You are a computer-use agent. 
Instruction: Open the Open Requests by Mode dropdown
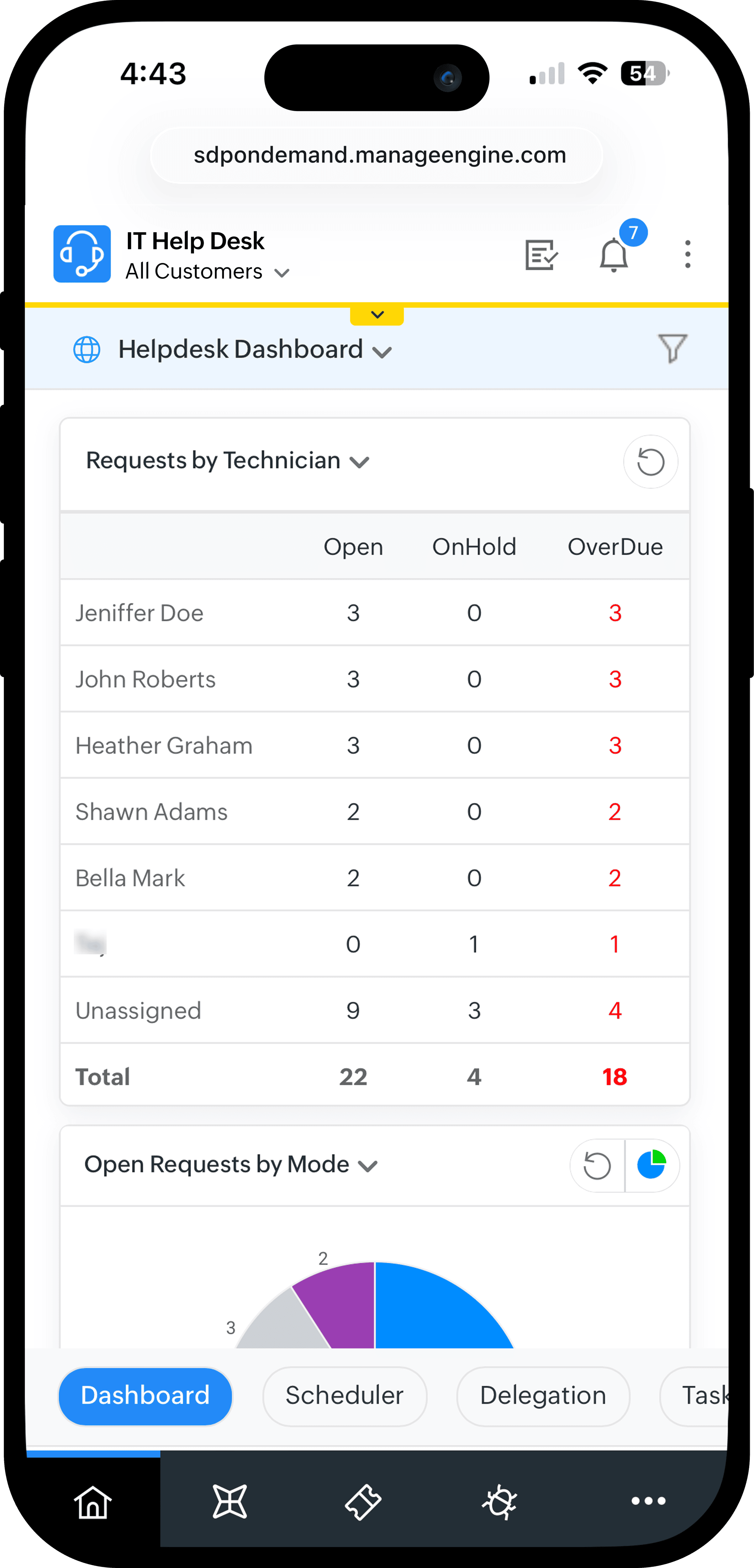231,1165
